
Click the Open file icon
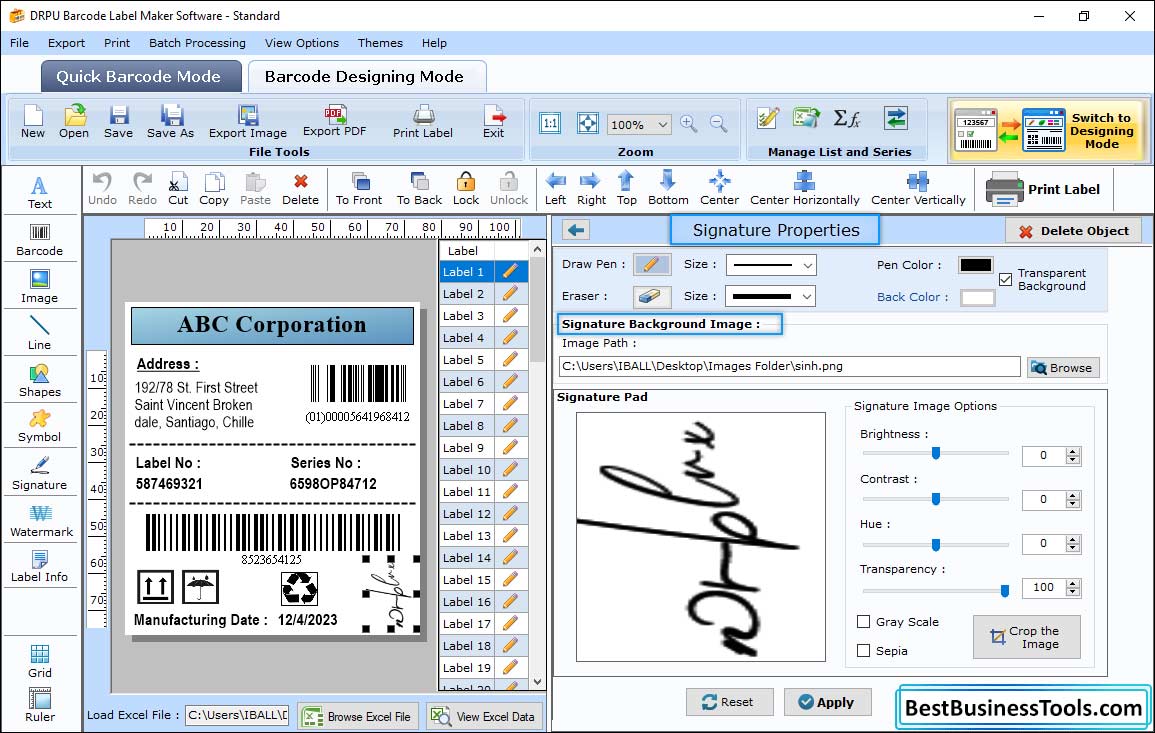(74, 122)
